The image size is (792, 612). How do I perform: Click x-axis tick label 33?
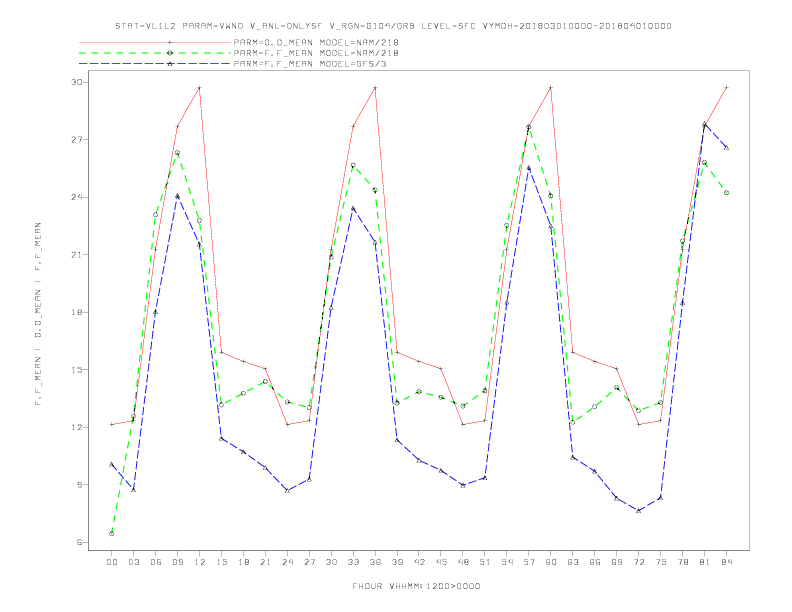[x=353, y=562]
